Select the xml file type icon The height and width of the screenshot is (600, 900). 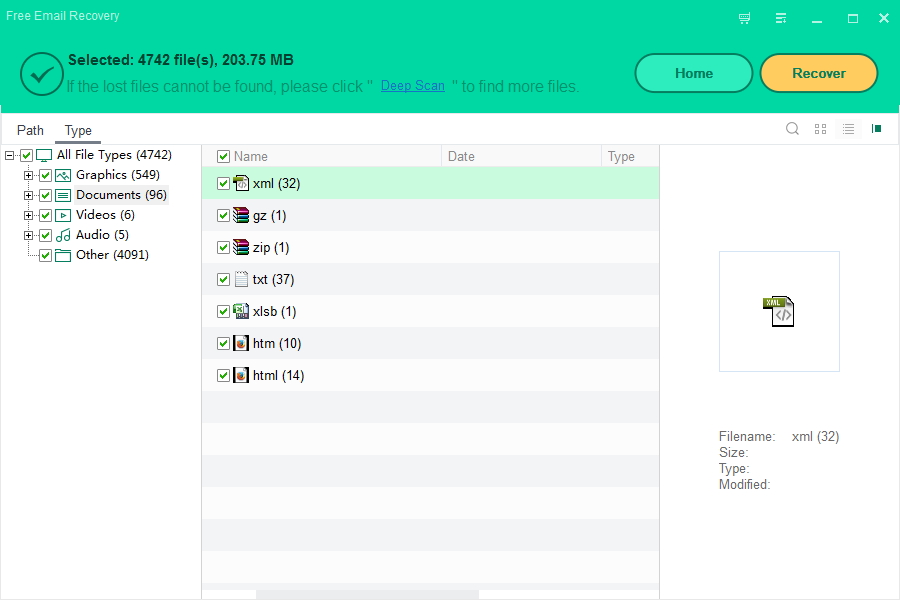[241, 183]
